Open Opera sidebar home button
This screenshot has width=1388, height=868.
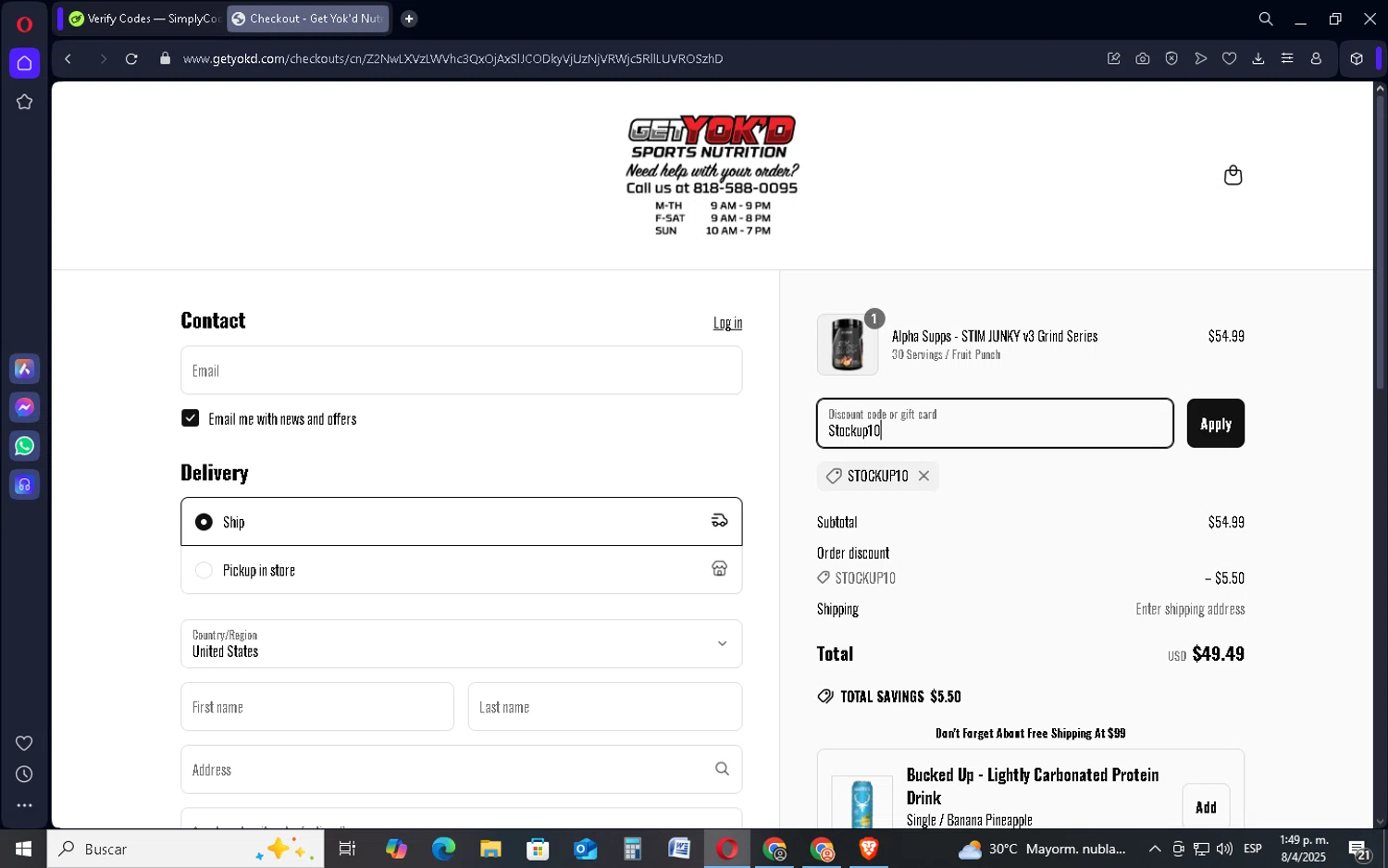tap(24, 63)
